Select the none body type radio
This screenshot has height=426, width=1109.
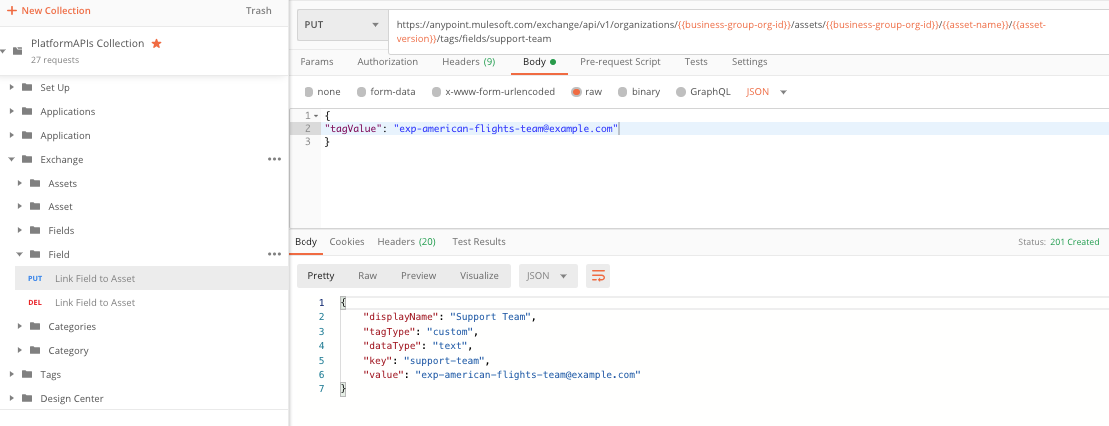pos(309,92)
